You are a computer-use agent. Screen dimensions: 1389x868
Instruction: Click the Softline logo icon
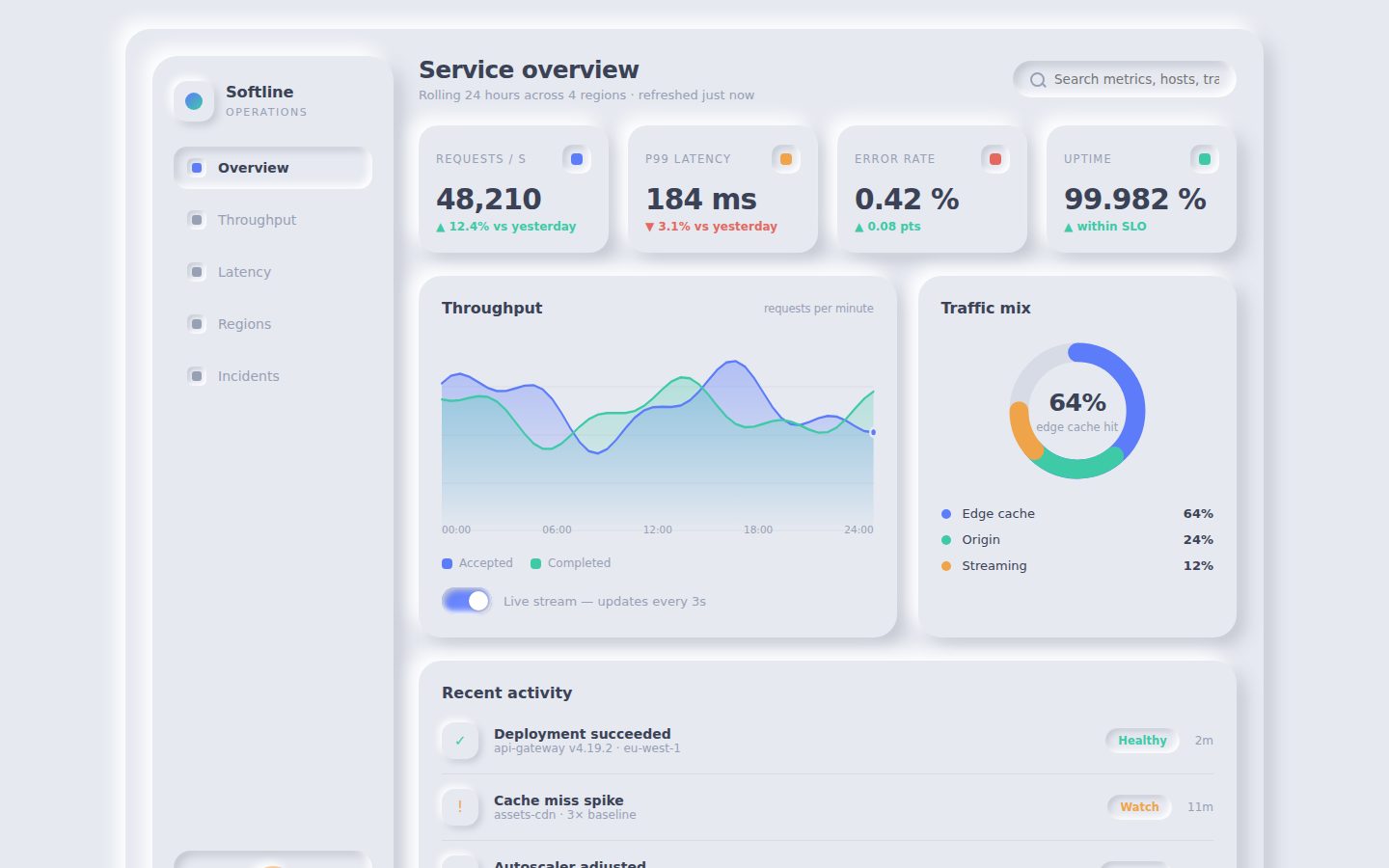194,101
